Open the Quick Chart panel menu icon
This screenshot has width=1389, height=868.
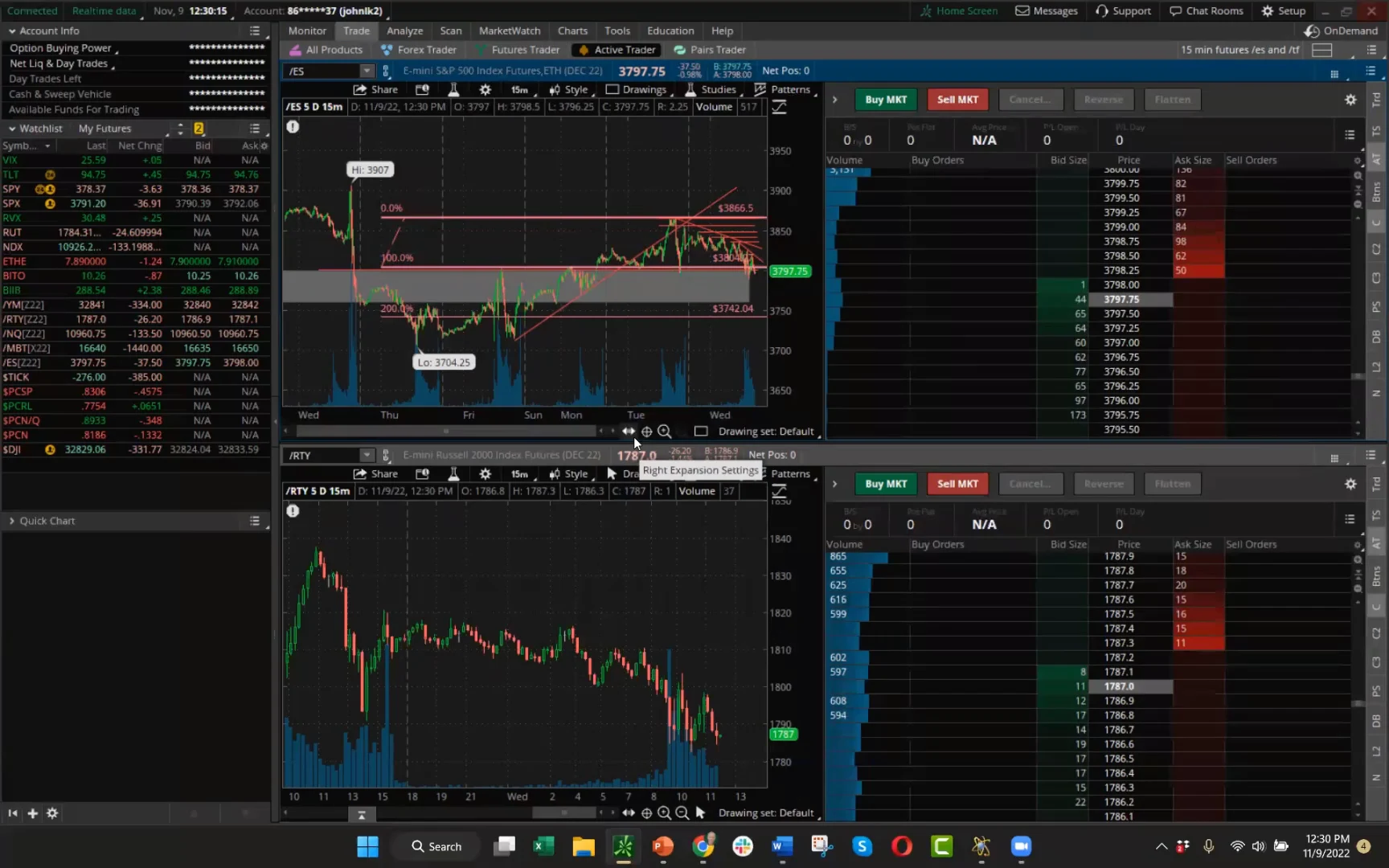click(x=255, y=521)
